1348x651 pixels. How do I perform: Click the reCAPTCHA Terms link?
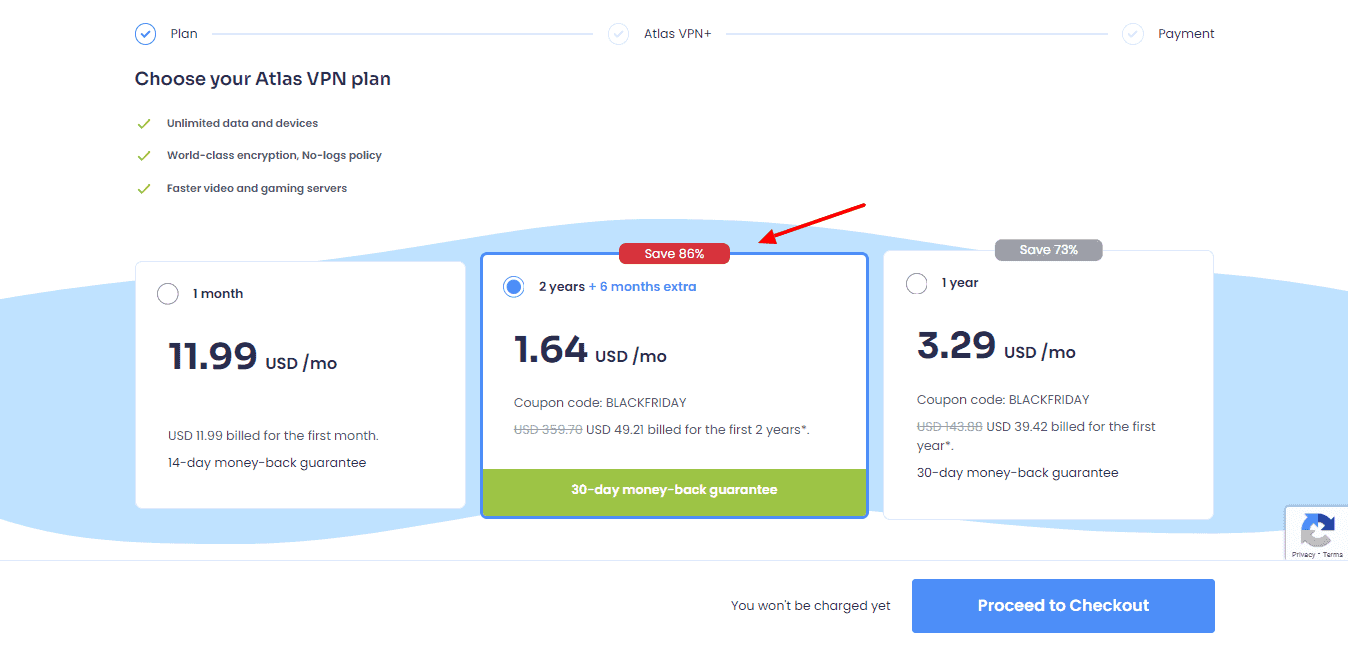1333,554
